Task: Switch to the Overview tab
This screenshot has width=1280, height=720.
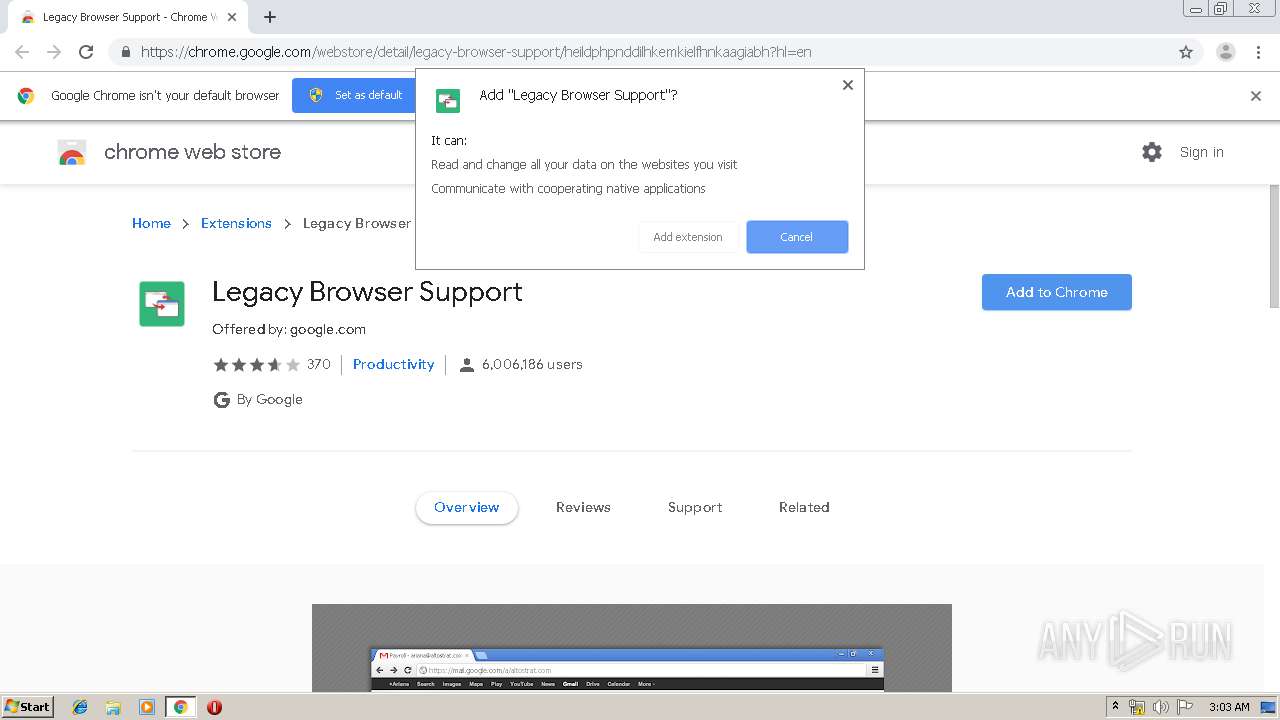Action: click(466, 507)
